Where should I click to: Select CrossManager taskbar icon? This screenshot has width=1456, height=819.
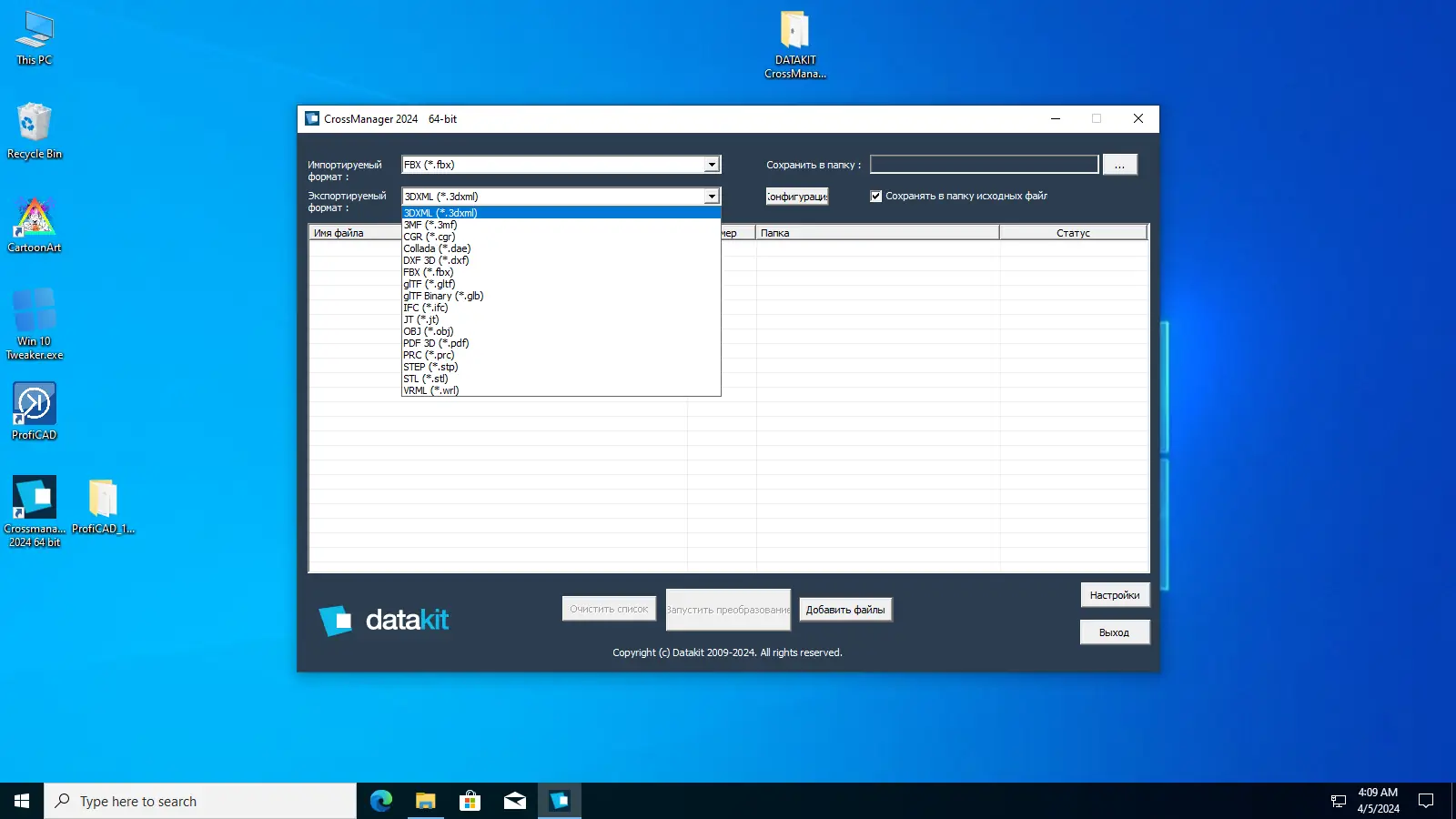pos(559,801)
